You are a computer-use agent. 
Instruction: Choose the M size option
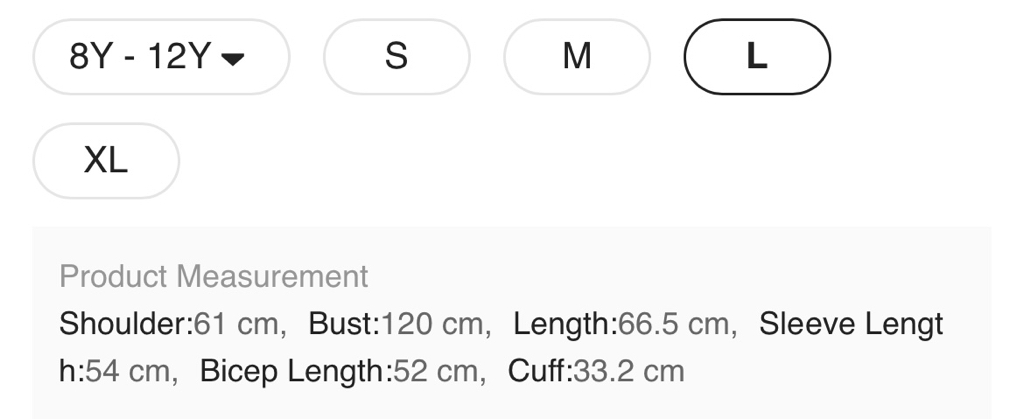click(x=576, y=57)
